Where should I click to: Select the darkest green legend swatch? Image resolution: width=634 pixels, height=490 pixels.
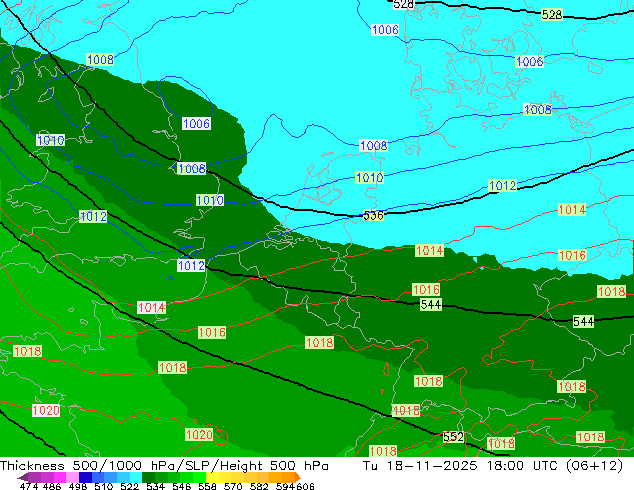(149, 477)
